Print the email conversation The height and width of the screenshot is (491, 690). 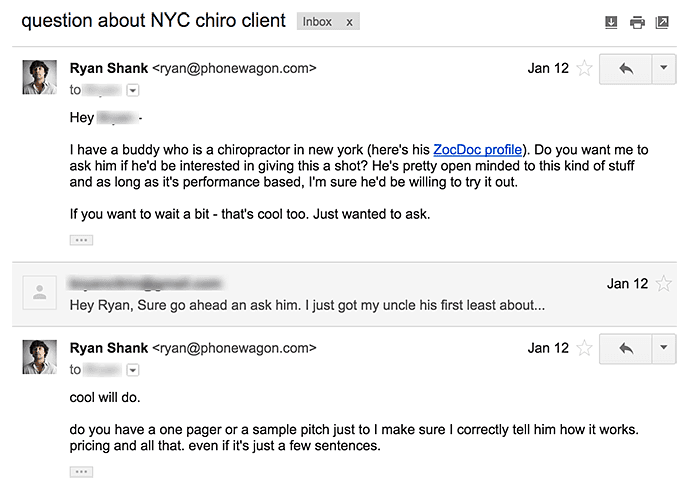pos(637,22)
